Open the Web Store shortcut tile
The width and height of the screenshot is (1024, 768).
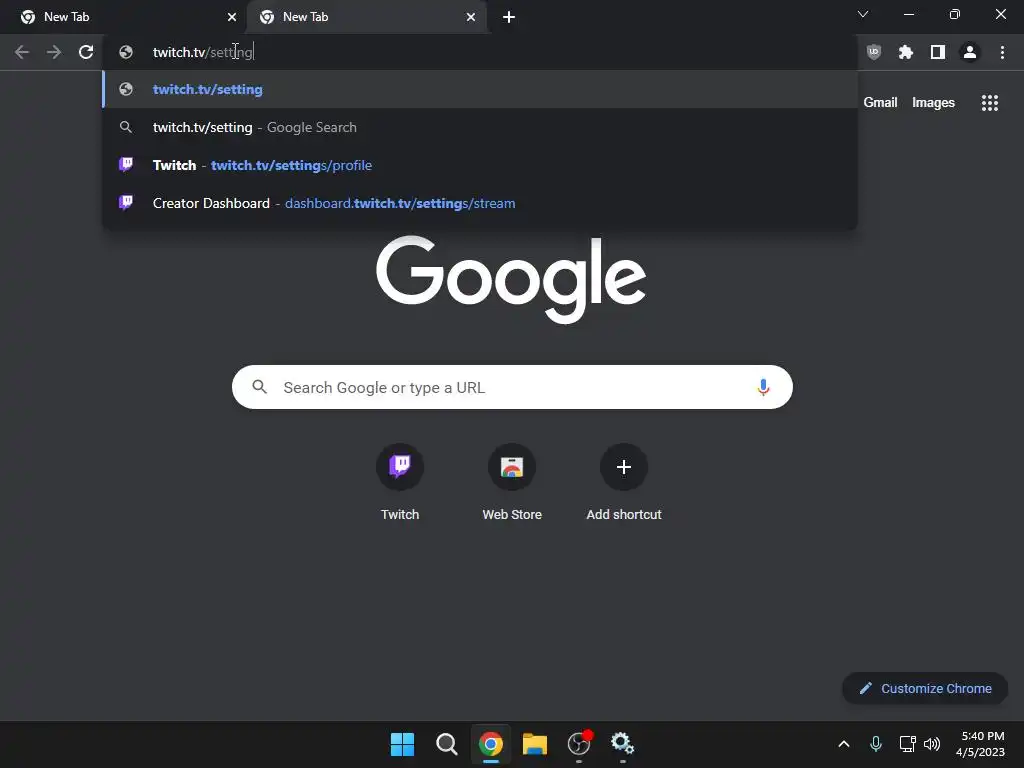[512, 482]
